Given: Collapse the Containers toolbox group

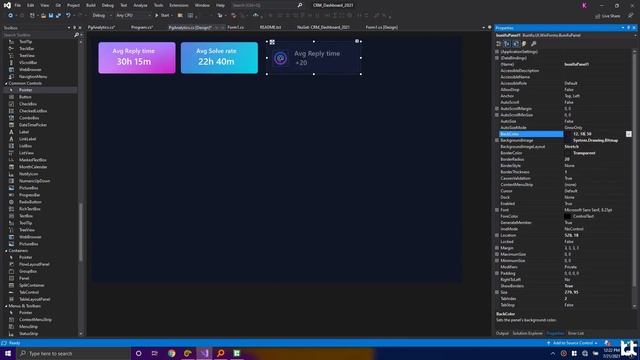Looking at the screenshot, I should coord(6,251).
